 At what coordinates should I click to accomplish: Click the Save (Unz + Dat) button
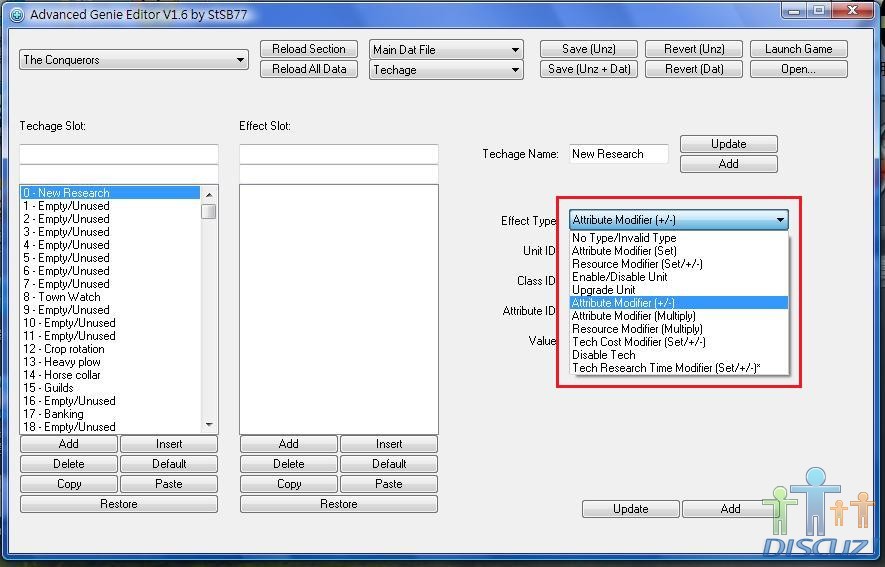[x=589, y=70]
